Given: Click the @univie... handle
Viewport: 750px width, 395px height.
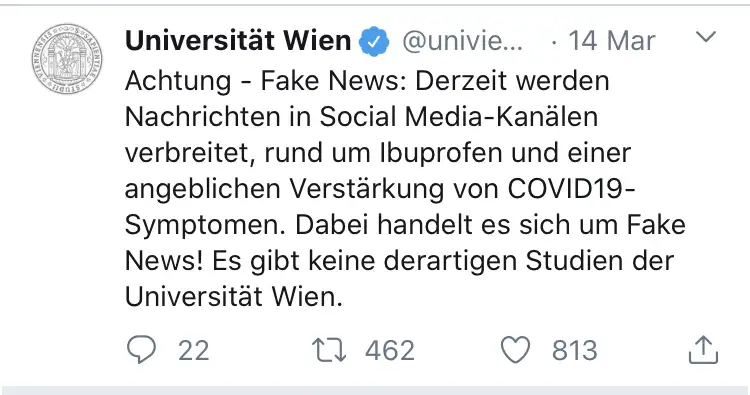Looking at the screenshot, I should (462, 41).
